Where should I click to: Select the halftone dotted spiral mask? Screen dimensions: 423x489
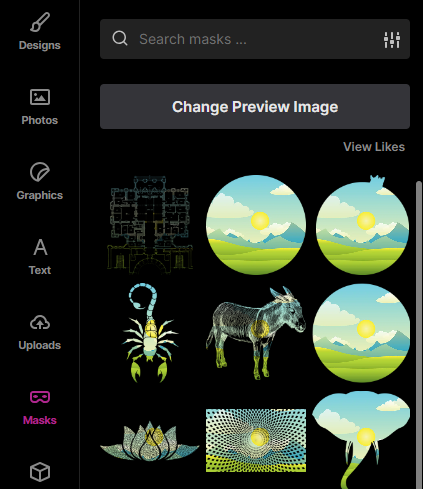pyautogui.click(x=256, y=440)
